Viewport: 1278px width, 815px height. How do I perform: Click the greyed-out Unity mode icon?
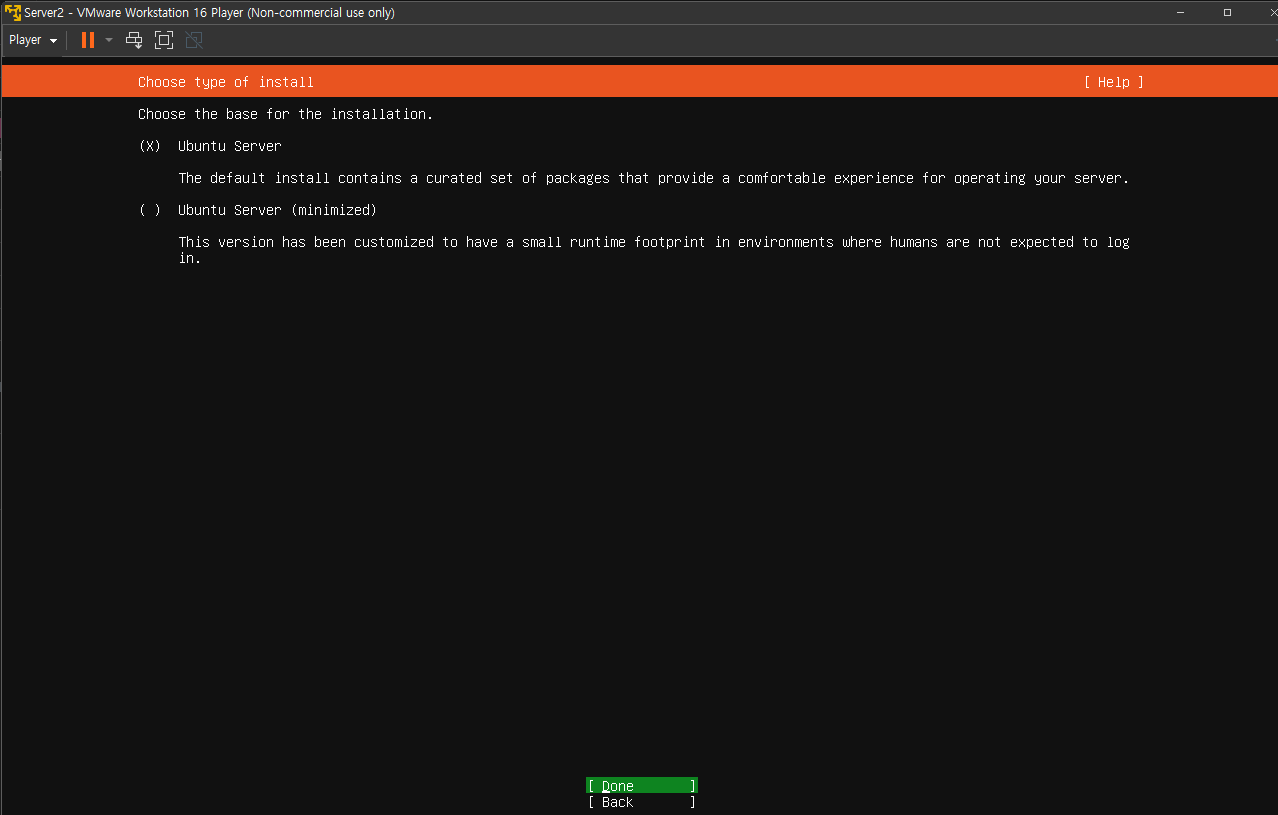[x=194, y=40]
